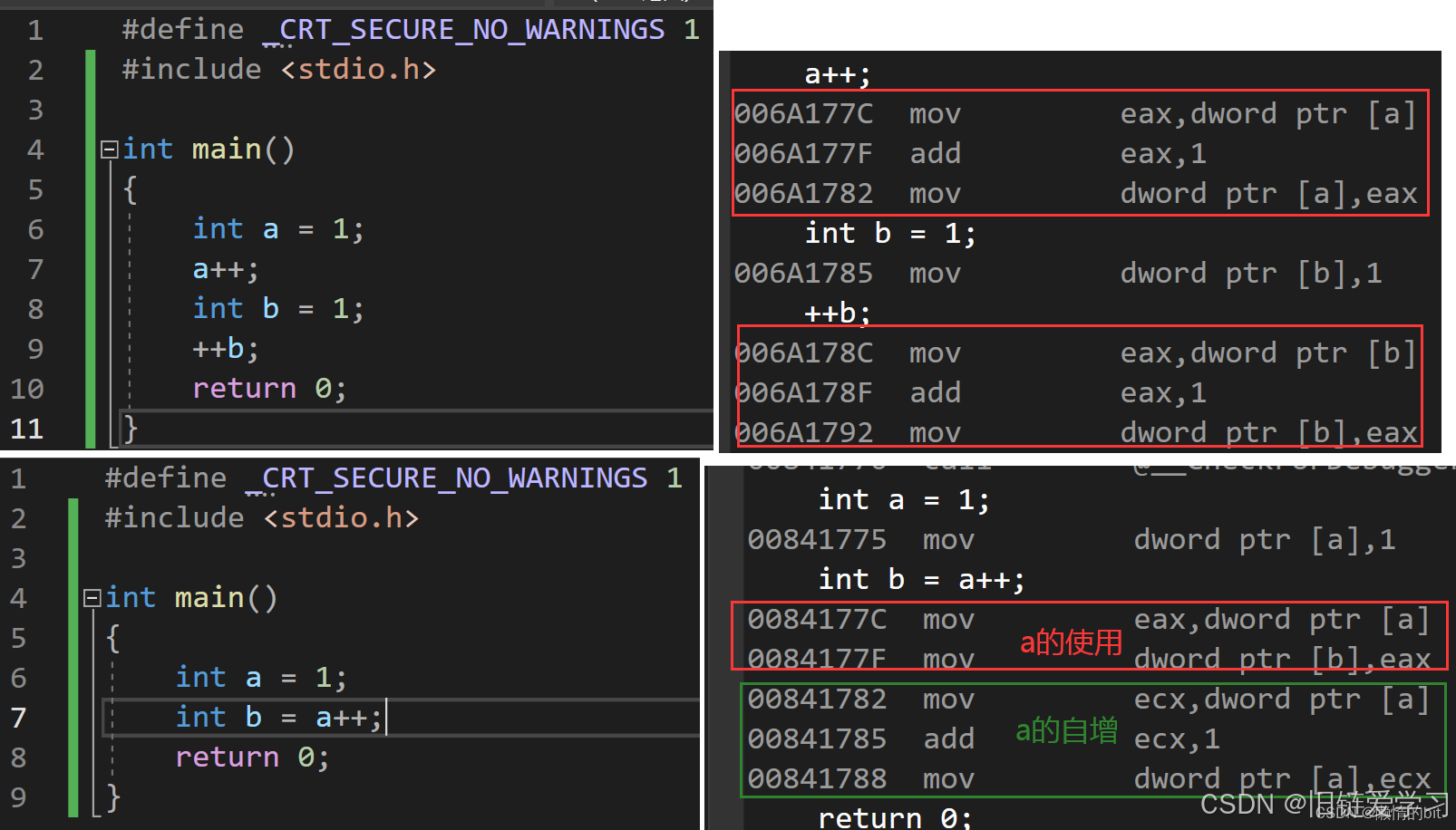The height and width of the screenshot is (830, 1456).
Task: Click line number 7 in bottom editor
Action: tap(18, 718)
